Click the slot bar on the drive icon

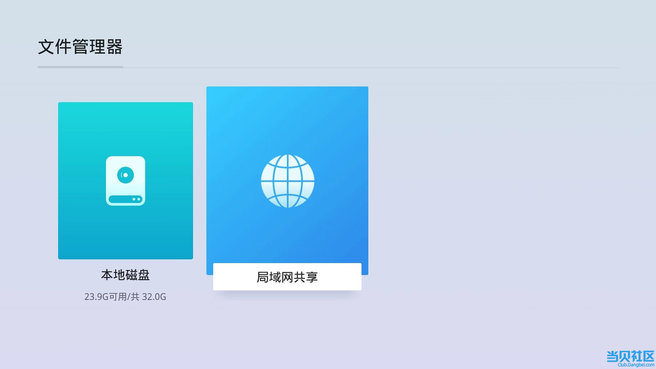(x=126, y=199)
